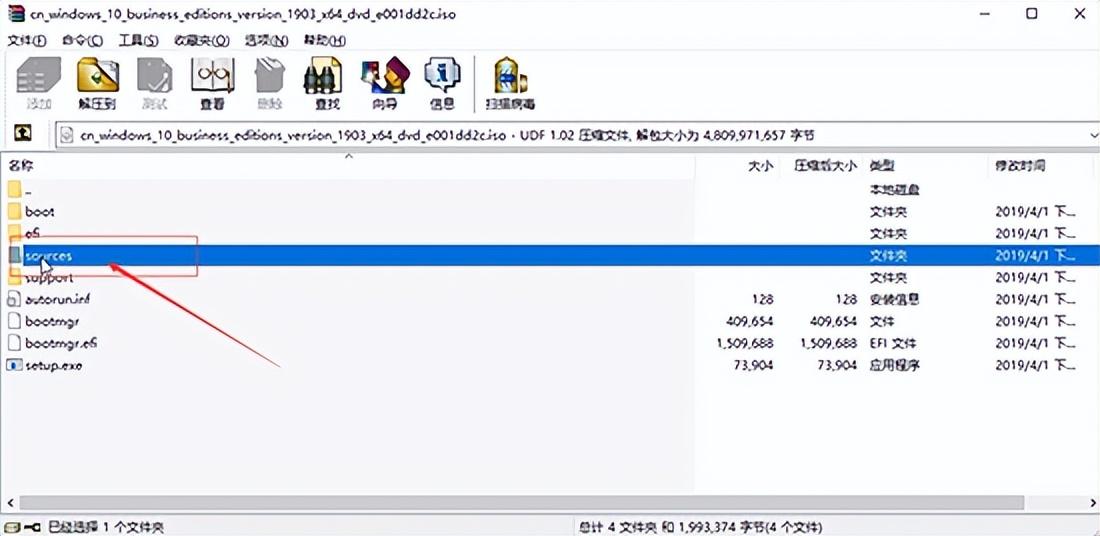Select the efi folder icon

tap(15, 233)
